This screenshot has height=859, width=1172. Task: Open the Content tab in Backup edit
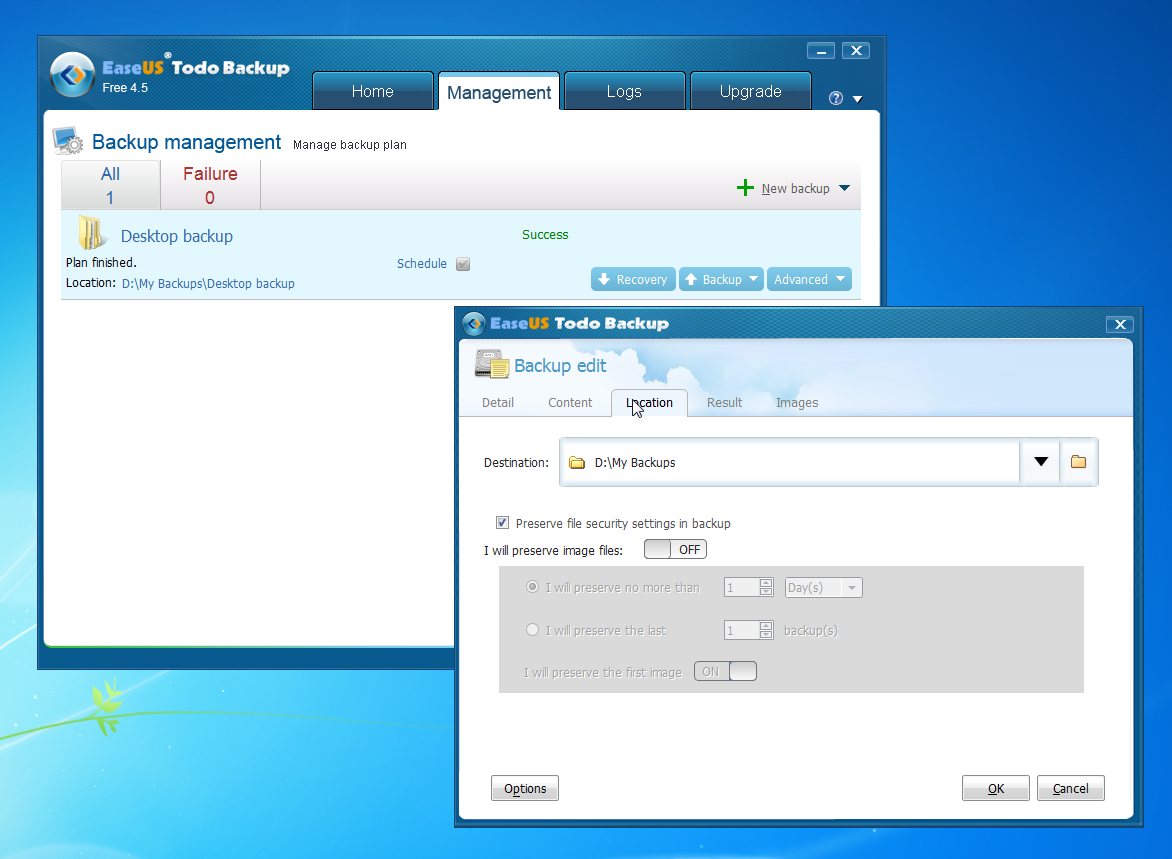[x=570, y=402]
